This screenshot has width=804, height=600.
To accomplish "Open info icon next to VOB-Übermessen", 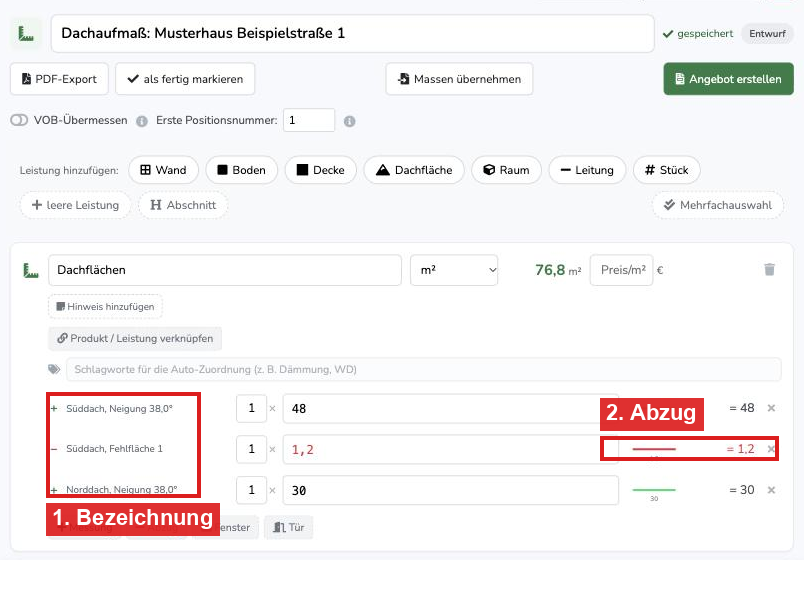I will (142, 121).
